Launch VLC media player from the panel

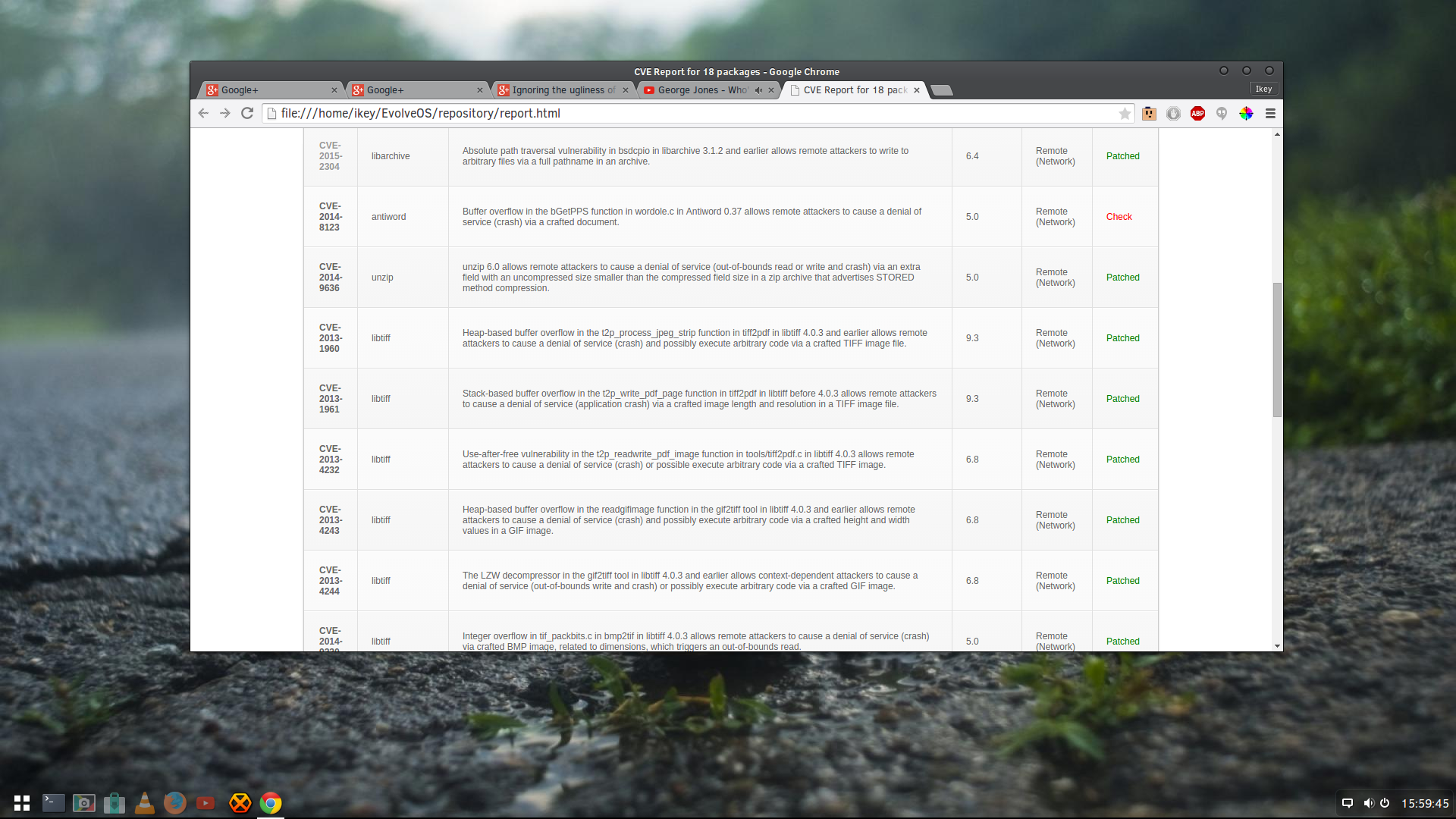pos(144,802)
